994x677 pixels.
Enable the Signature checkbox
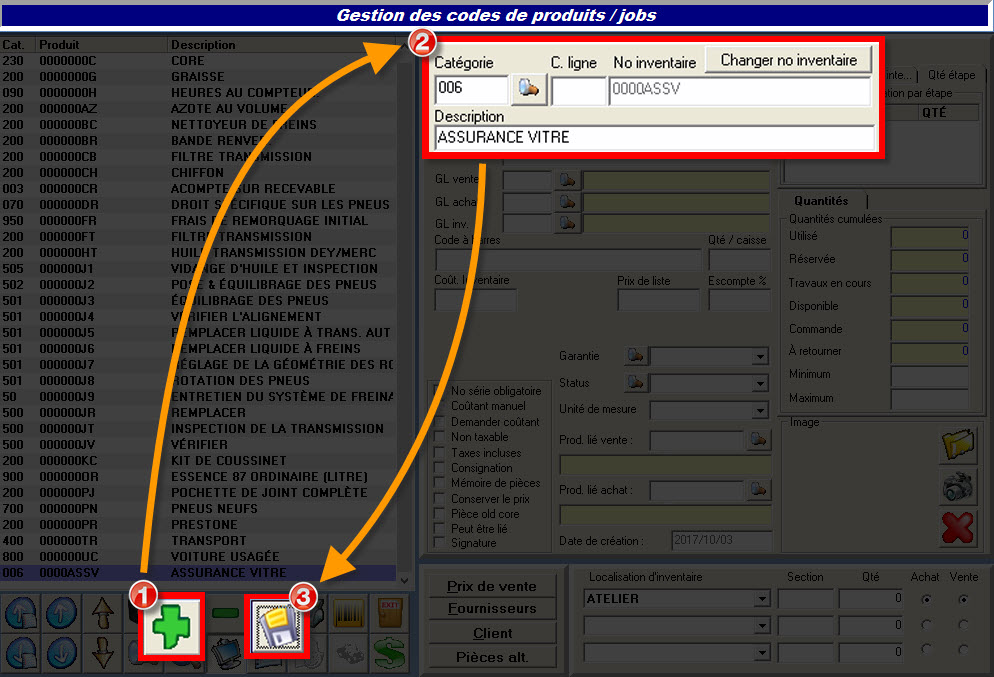pos(439,543)
